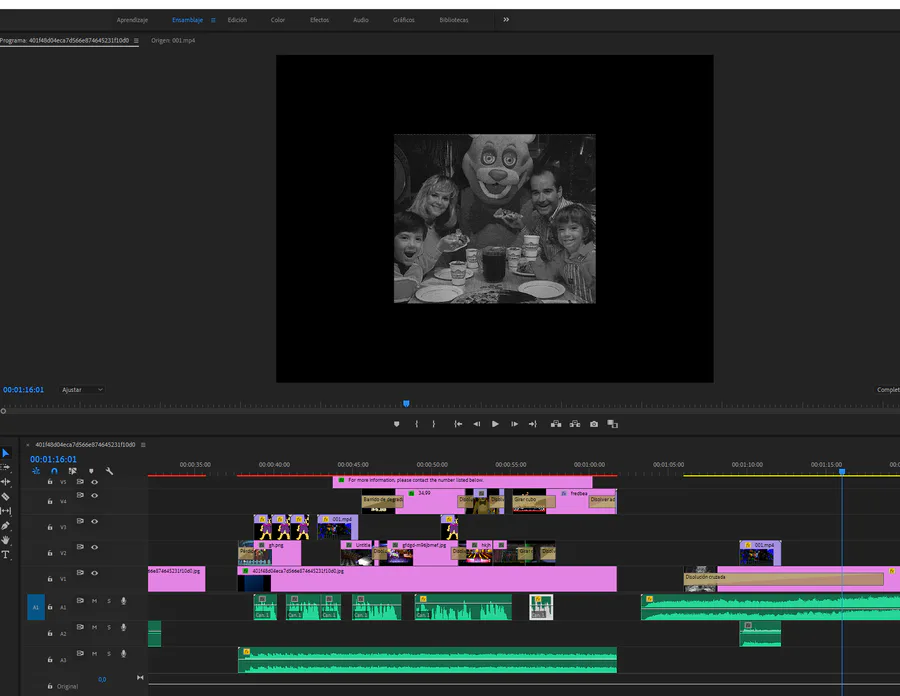Click the timeline playhead timecode field

coord(53,459)
